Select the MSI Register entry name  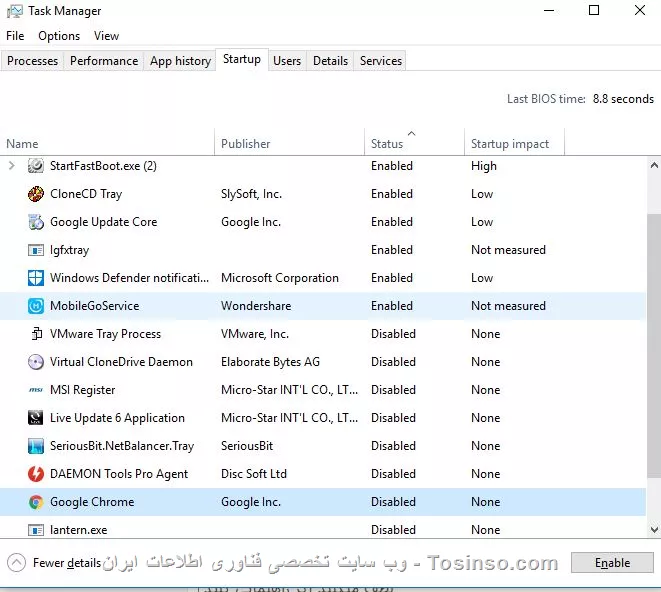tap(82, 390)
